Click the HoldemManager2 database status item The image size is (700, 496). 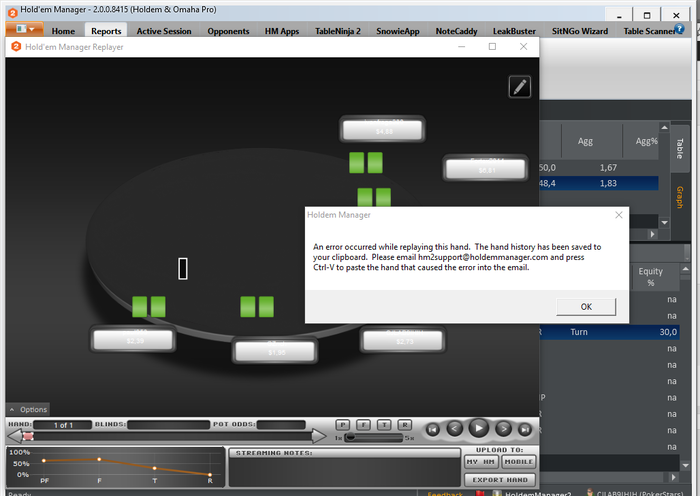point(533,493)
